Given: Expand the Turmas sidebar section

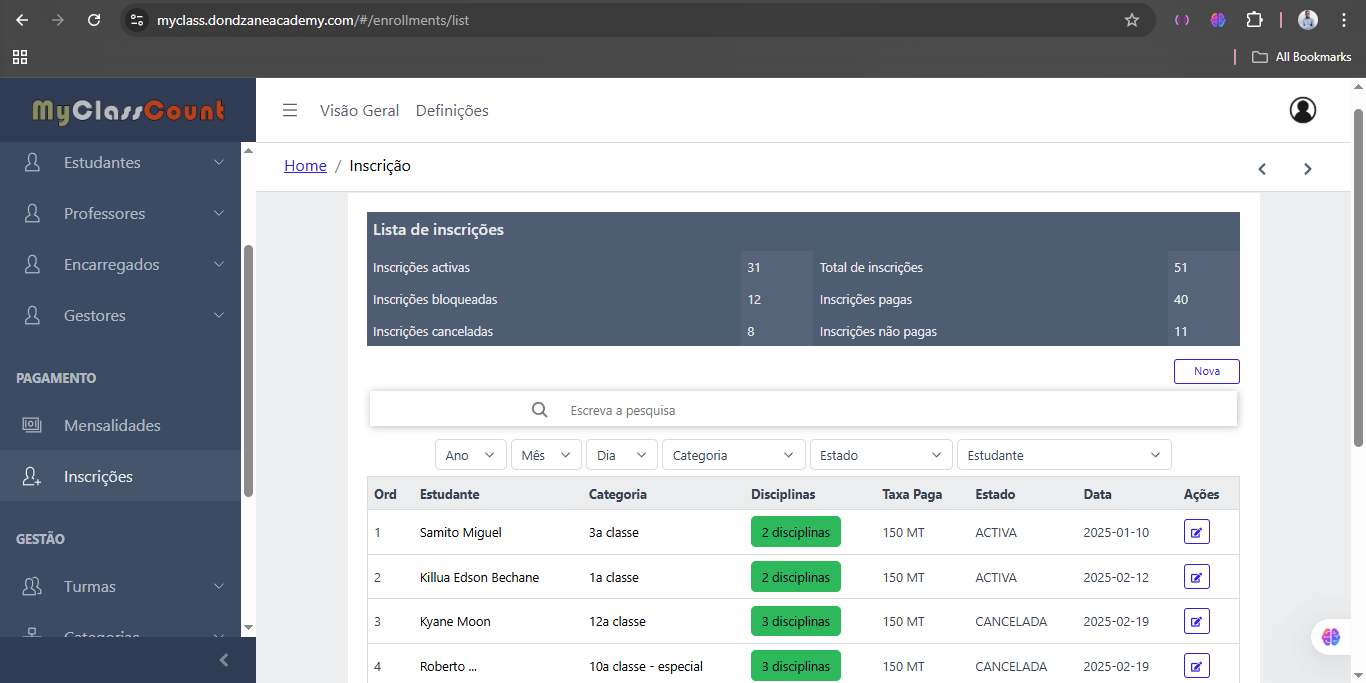Looking at the screenshot, I should coord(127,587).
